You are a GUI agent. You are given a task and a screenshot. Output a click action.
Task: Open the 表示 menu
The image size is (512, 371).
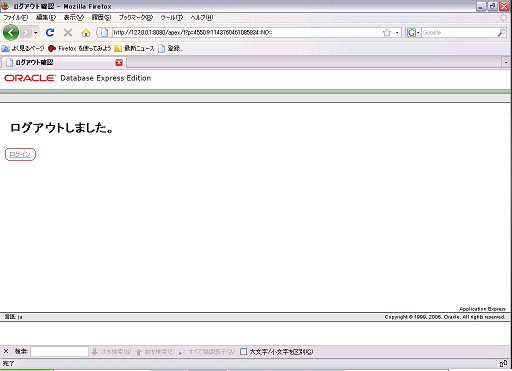(74, 17)
